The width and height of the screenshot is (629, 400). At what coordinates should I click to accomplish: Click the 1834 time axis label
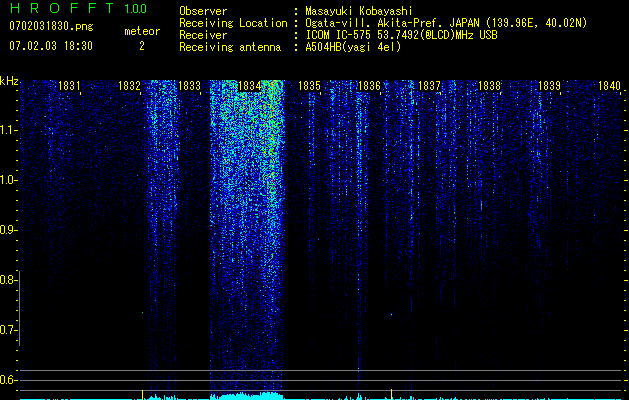(x=250, y=86)
